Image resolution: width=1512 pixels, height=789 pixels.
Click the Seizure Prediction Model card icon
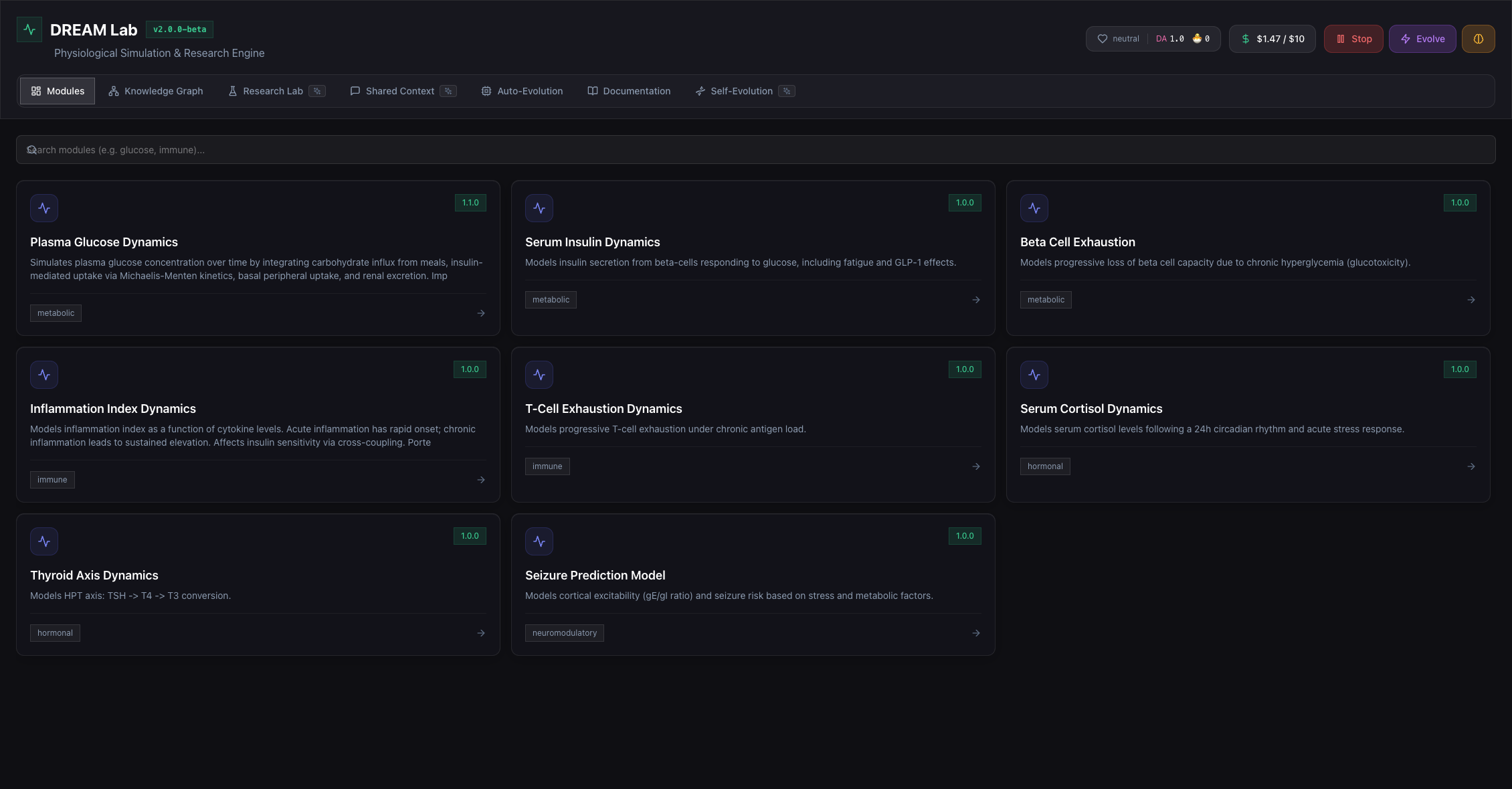click(539, 541)
